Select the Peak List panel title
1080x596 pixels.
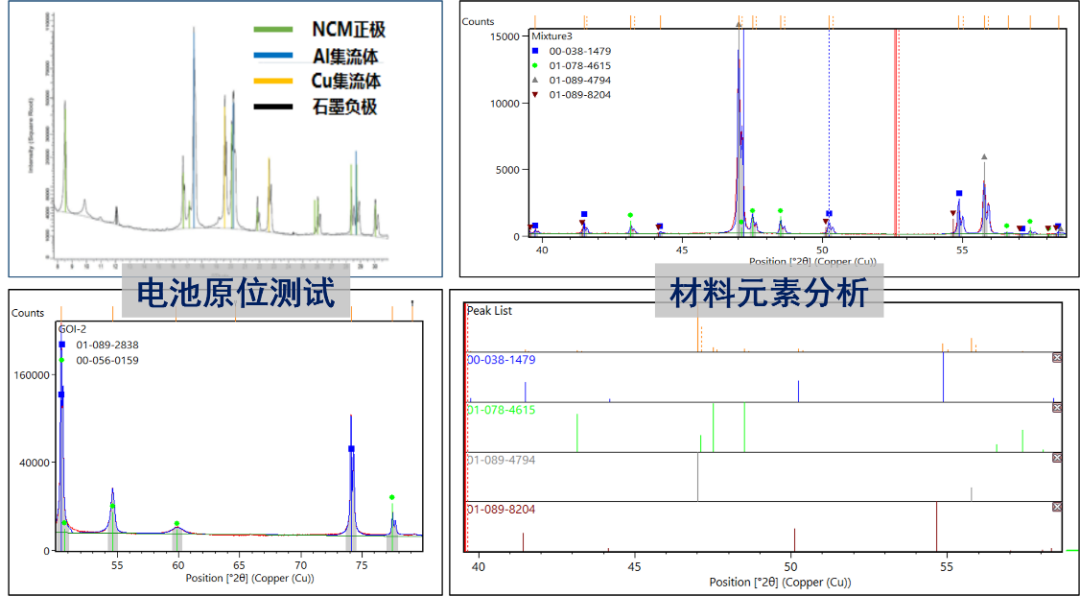[x=489, y=311]
